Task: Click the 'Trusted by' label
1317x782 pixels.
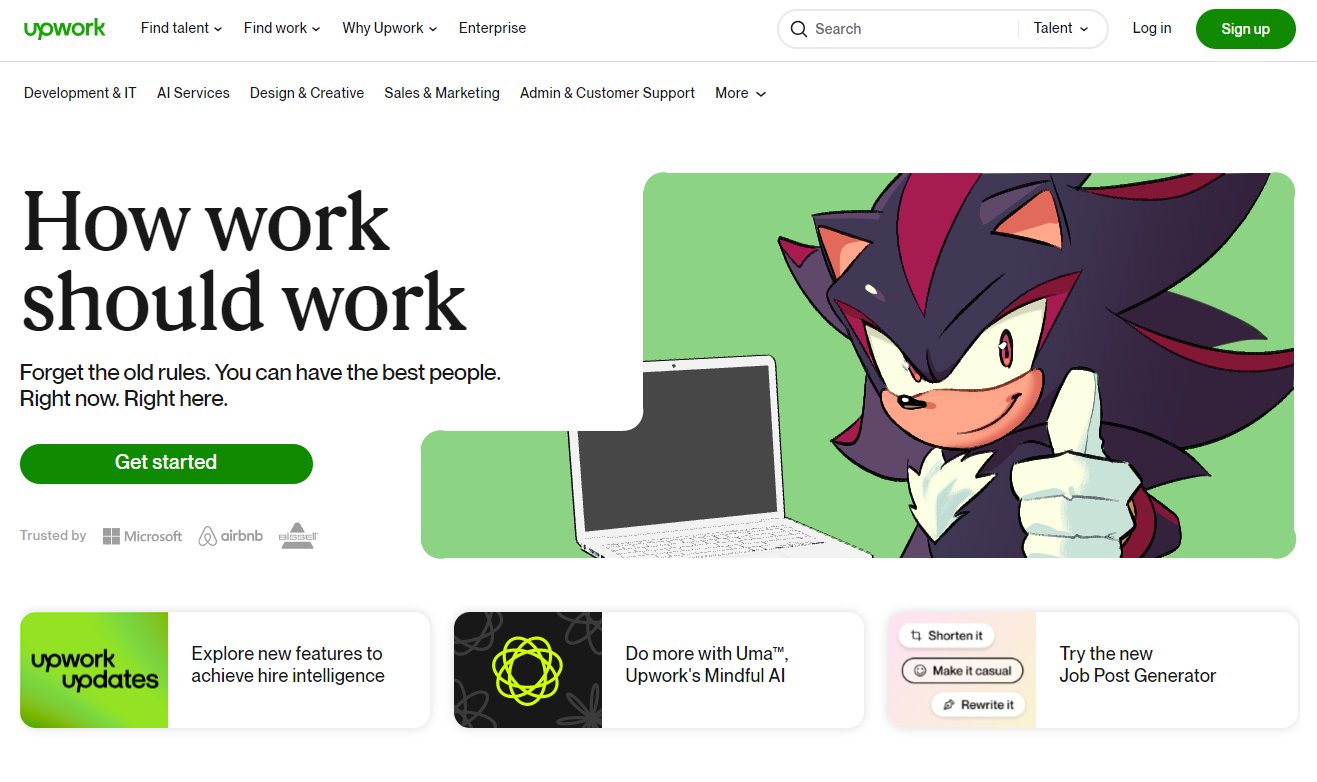Action: (53, 536)
